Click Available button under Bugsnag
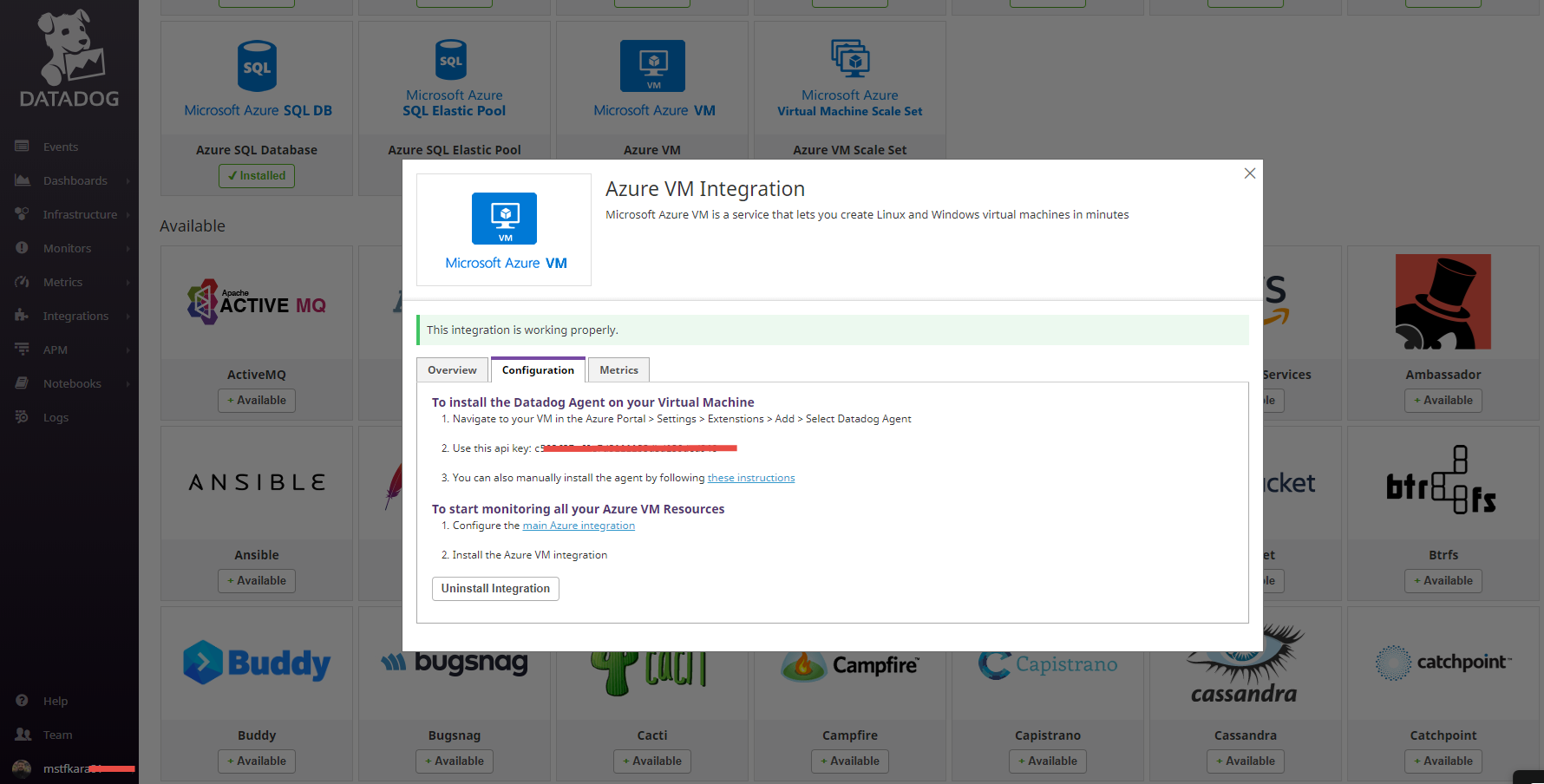 (455, 761)
